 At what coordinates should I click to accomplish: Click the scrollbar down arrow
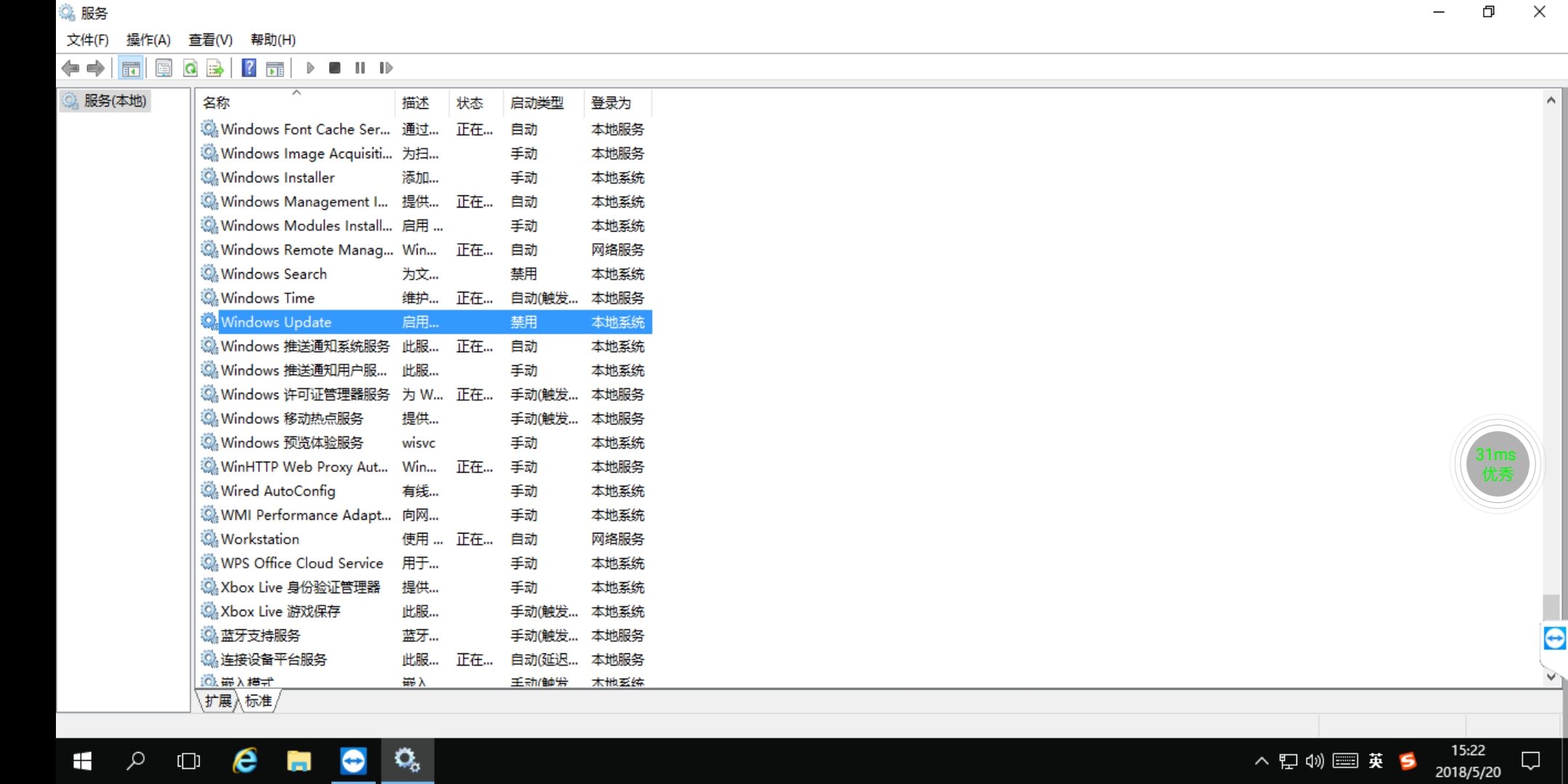(1551, 677)
